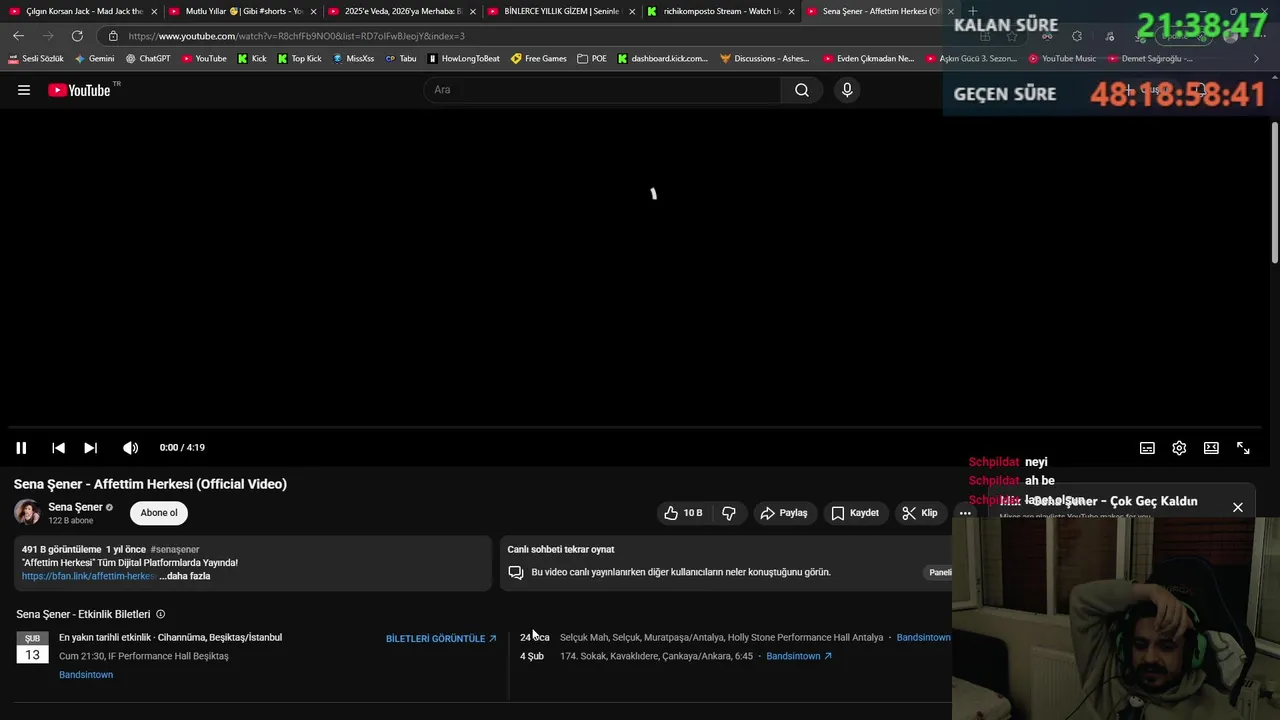This screenshot has width=1280, height=720.
Task: Open a new browser tab
Action: click(973, 11)
